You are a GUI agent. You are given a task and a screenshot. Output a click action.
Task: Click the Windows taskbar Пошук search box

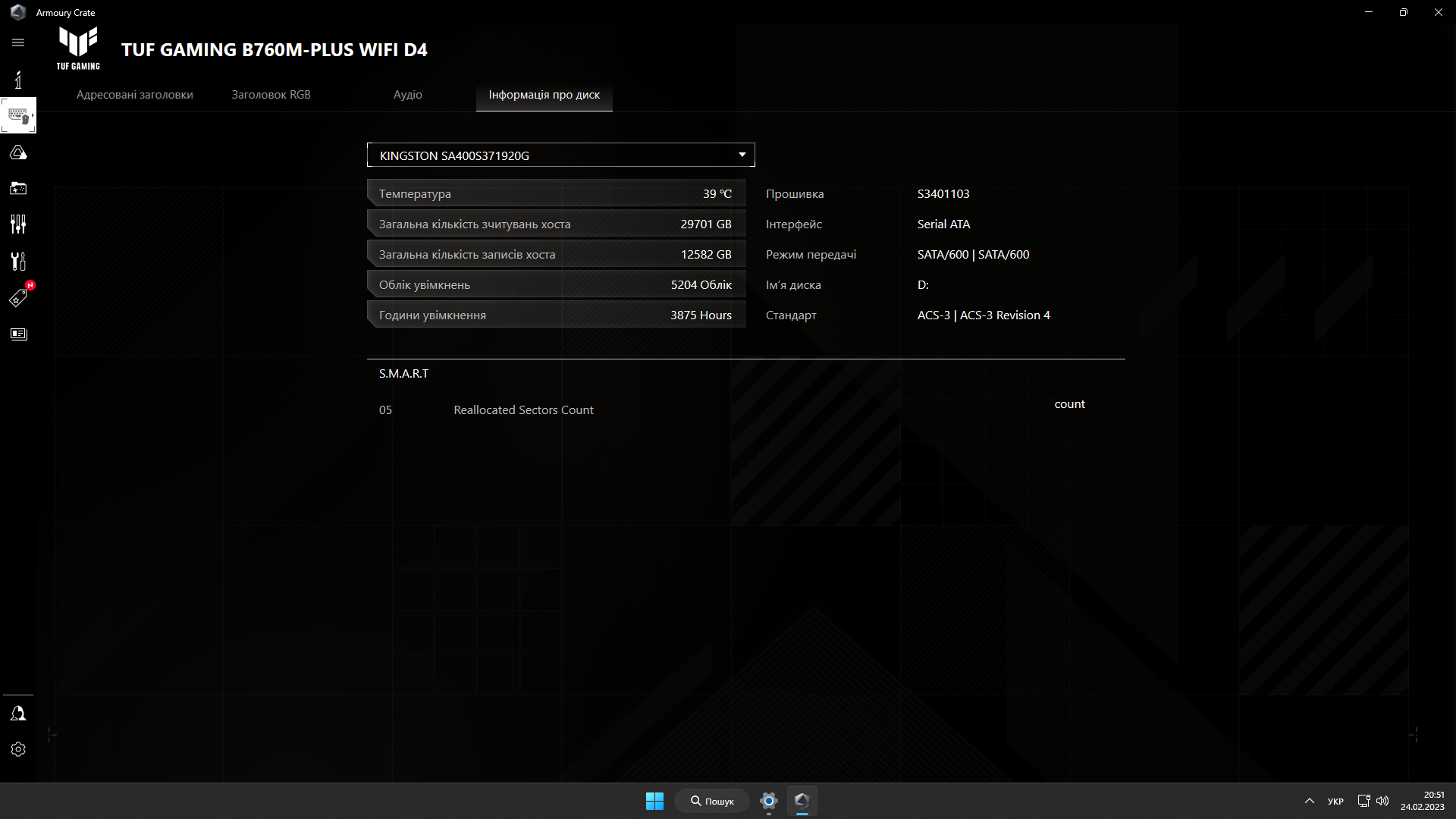[x=712, y=801]
